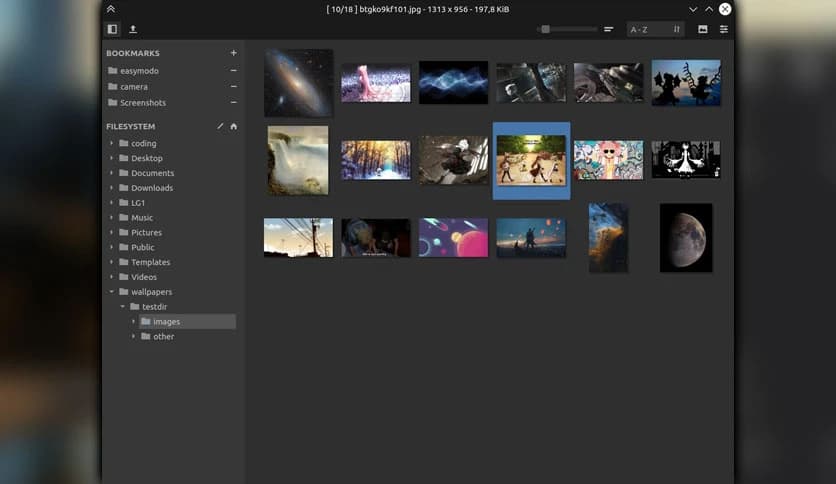Open the blue wave thumbnail

coord(453,82)
